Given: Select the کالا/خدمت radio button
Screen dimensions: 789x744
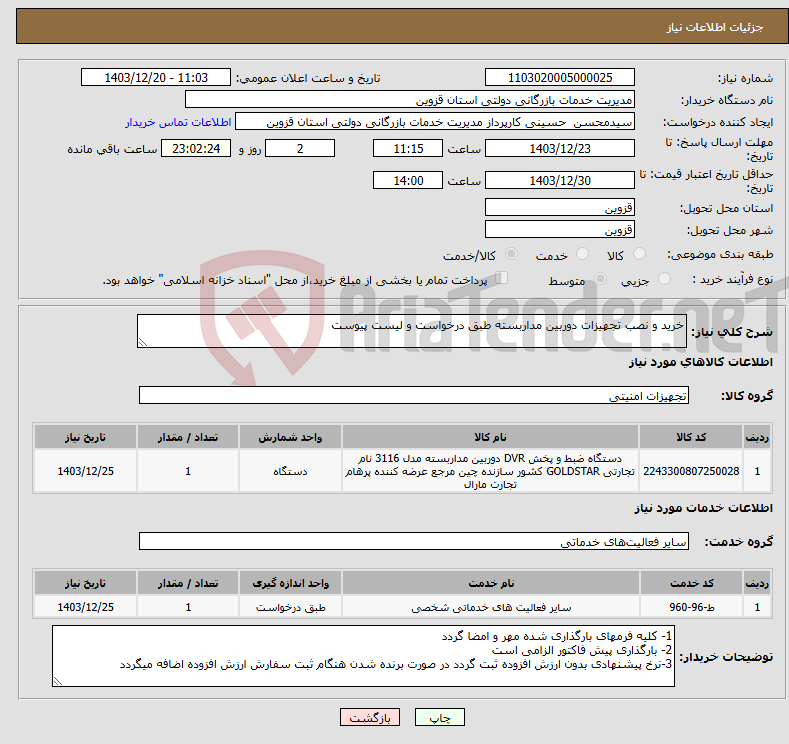Looking at the screenshot, I should (x=511, y=254).
